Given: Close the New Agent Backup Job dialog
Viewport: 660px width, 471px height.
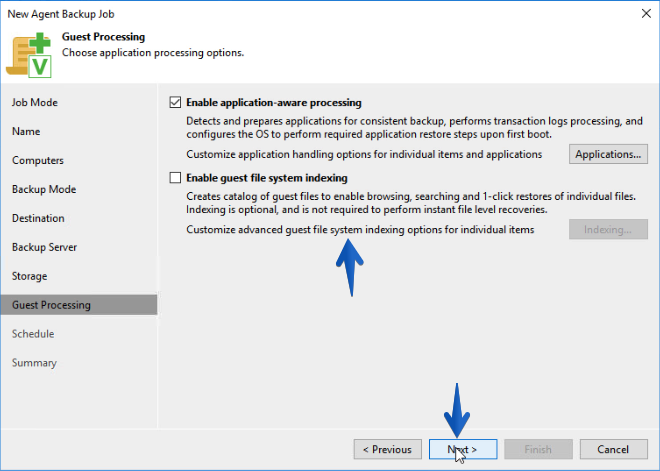Looking at the screenshot, I should (x=646, y=14).
